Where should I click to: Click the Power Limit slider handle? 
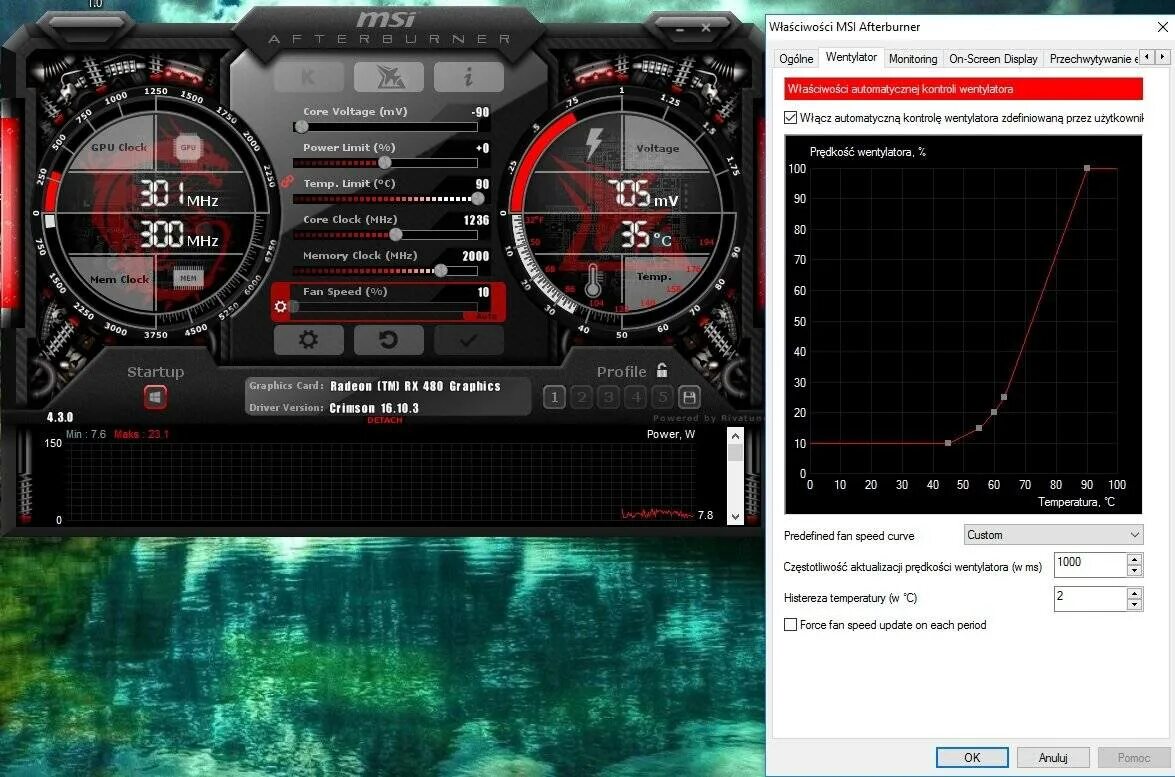click(385, 163)
